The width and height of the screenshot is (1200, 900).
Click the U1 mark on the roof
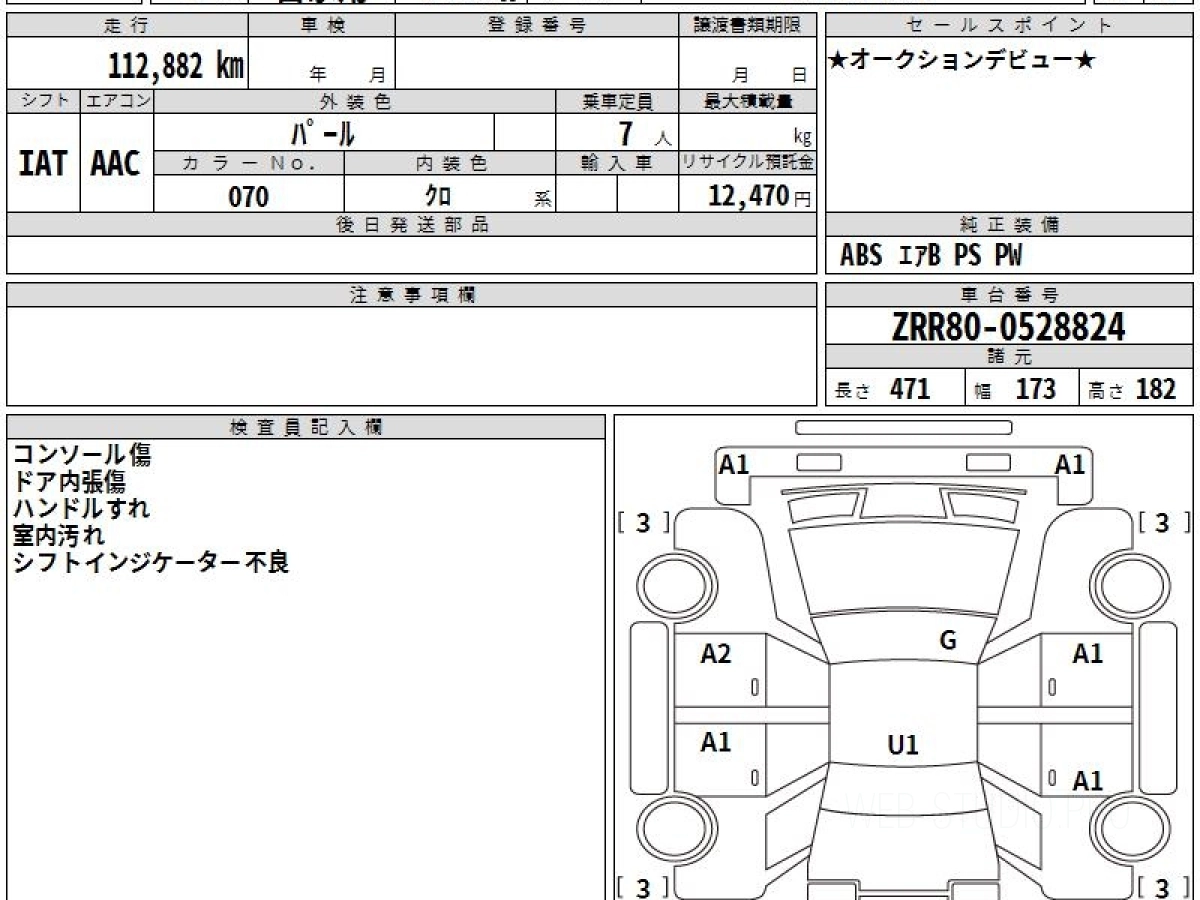(x=903, y=744)
